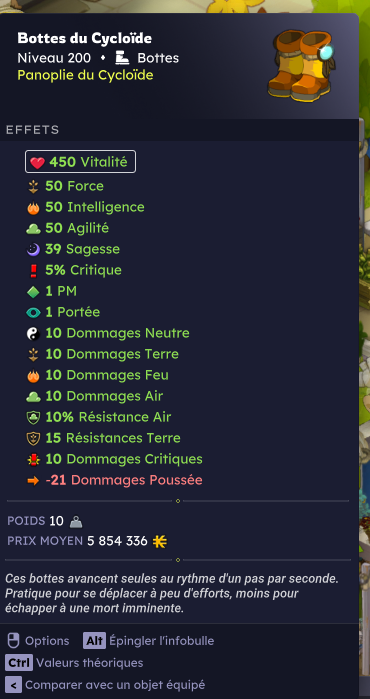Viewport: 370px width, 699px height.
Task: Click the Ctrl Valeurs théoriques hint
Action: (x=74, y=663)
